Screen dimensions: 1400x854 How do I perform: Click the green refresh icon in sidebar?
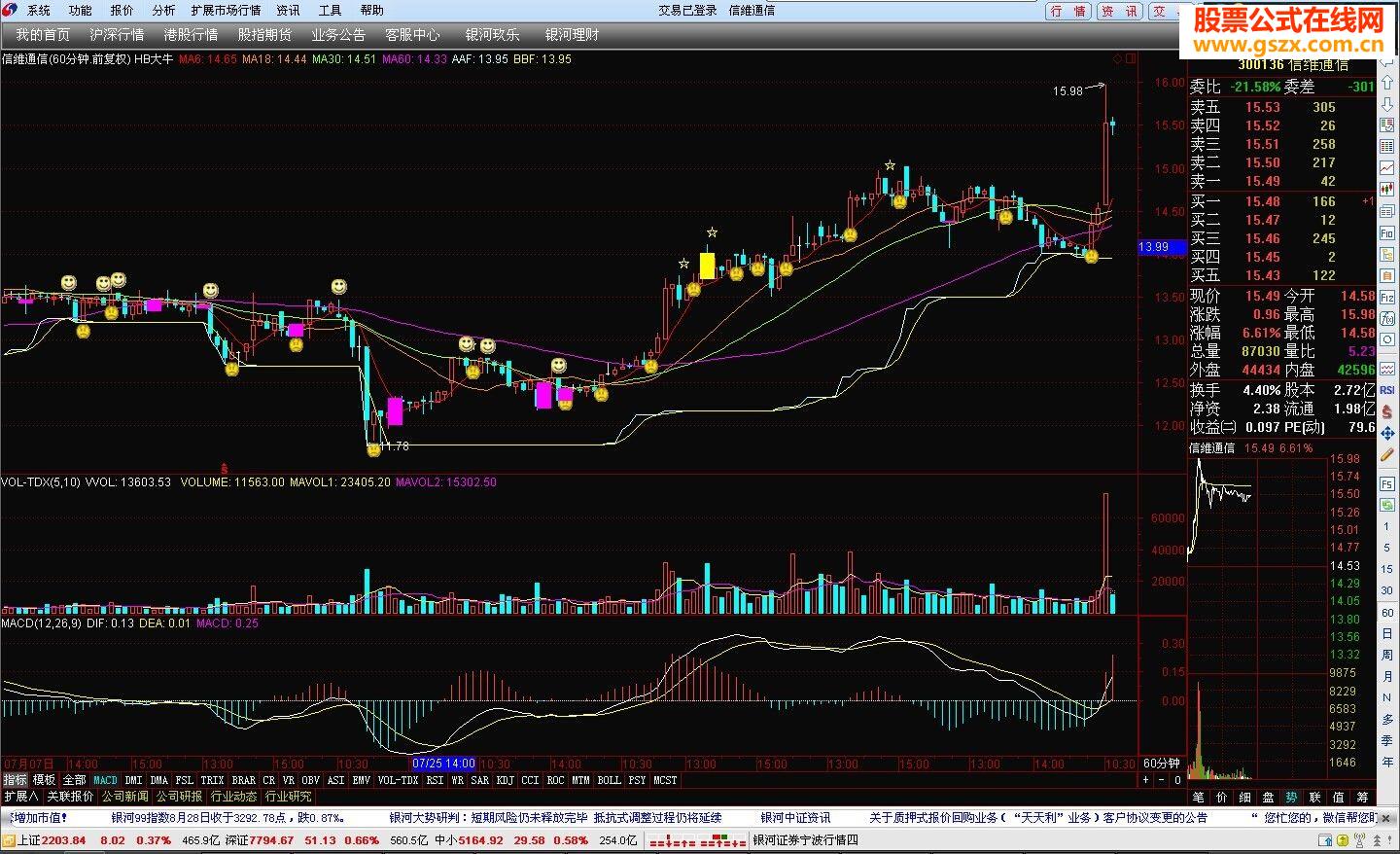pyautogui.click(x=1387, y=505)
